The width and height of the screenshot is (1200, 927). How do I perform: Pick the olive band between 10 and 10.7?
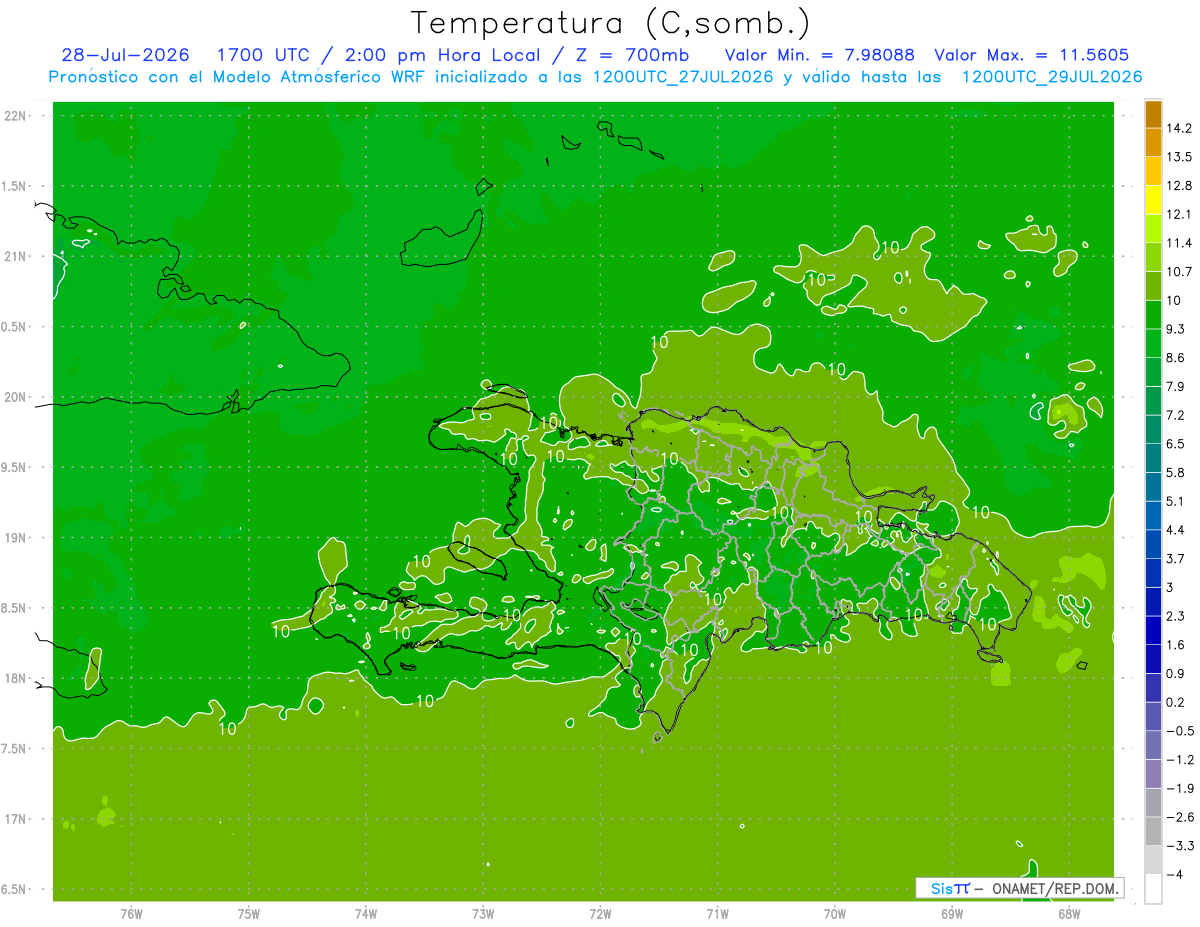pos(1153,286)
